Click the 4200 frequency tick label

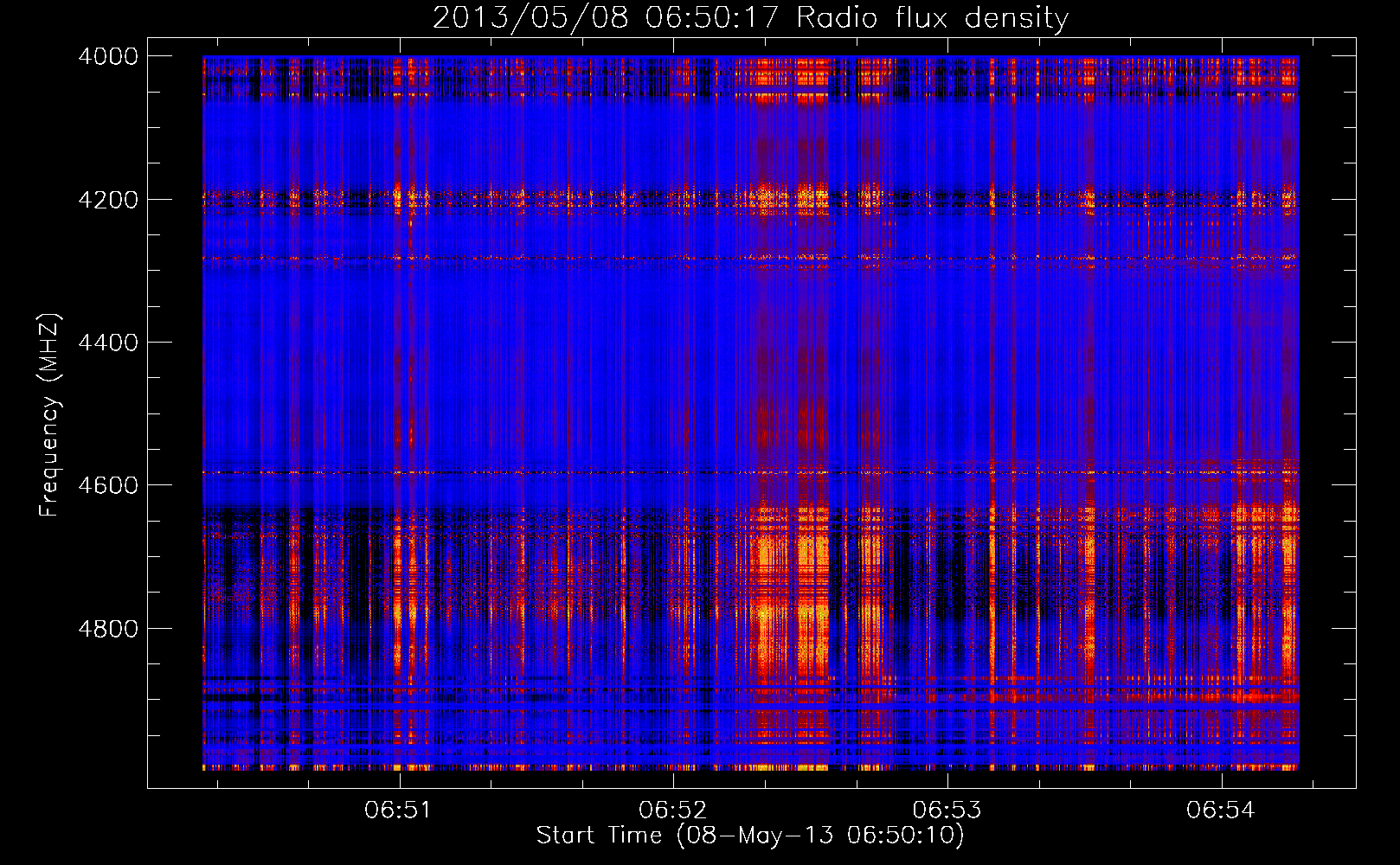click(108, 200)
